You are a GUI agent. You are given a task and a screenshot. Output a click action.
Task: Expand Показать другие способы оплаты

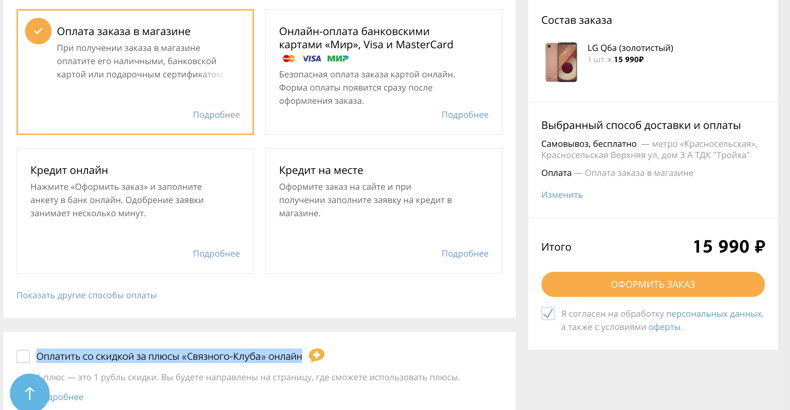tap(87, 295)
